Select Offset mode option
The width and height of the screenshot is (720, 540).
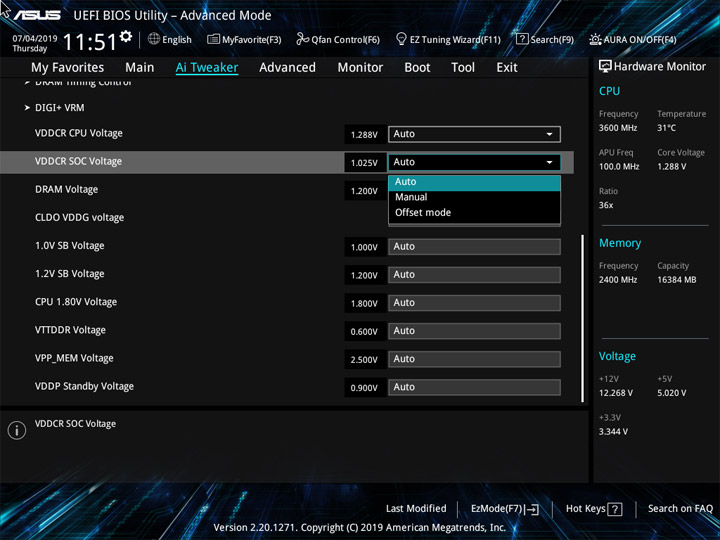(474, 213)
